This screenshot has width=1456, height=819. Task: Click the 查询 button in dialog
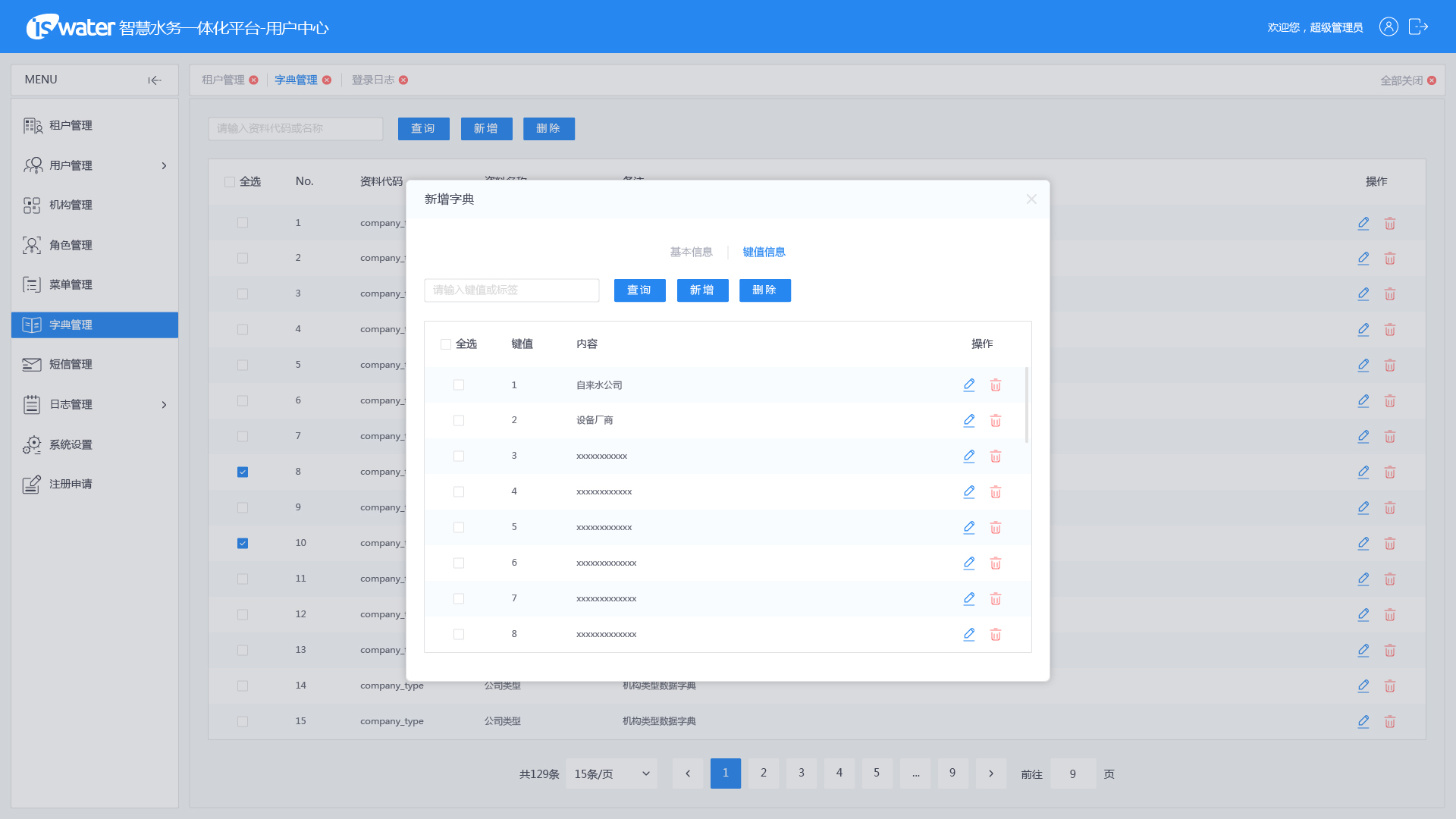click(x=639, y=290)
